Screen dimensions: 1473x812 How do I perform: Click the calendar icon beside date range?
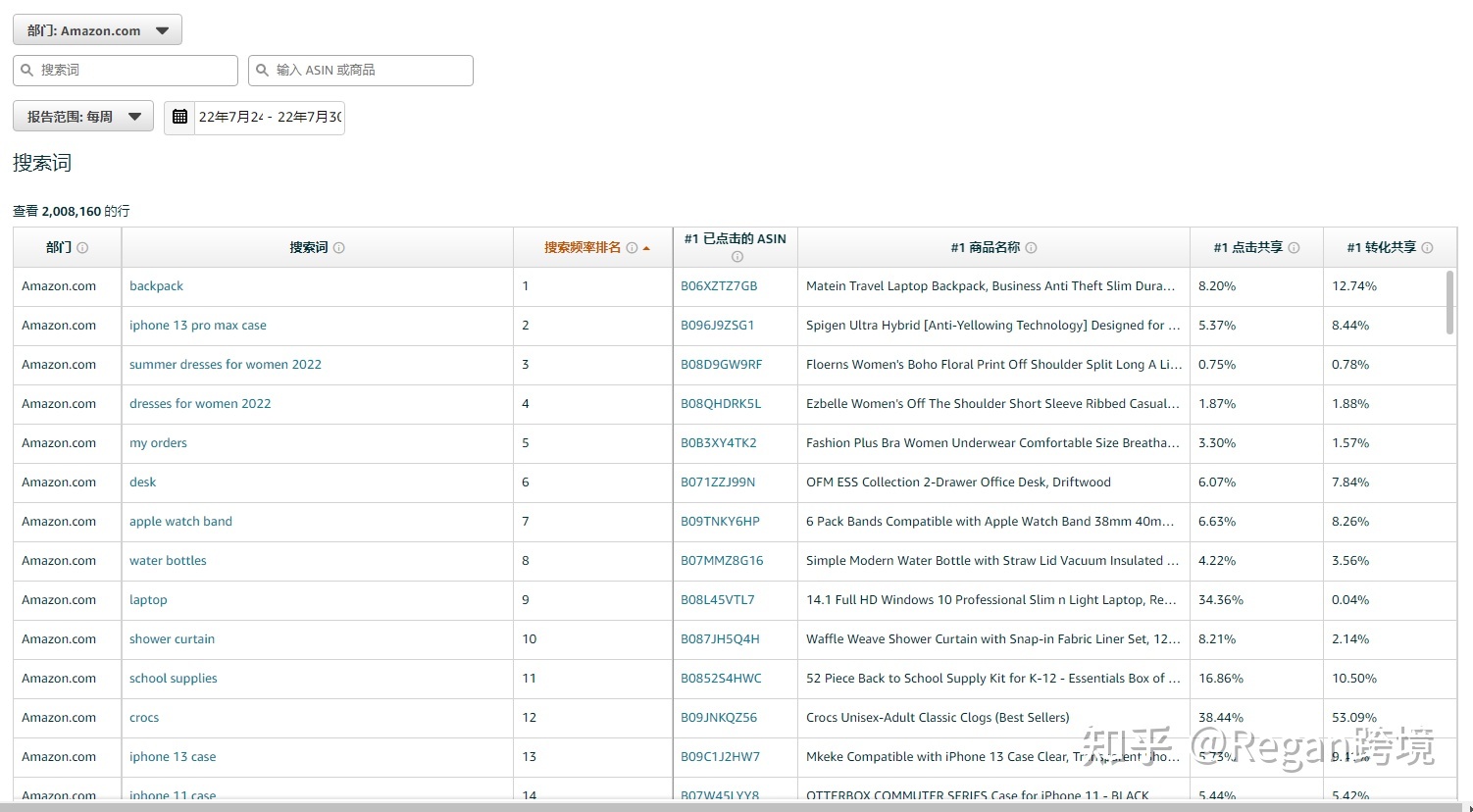pyautogui.click(x=179, y=117)
